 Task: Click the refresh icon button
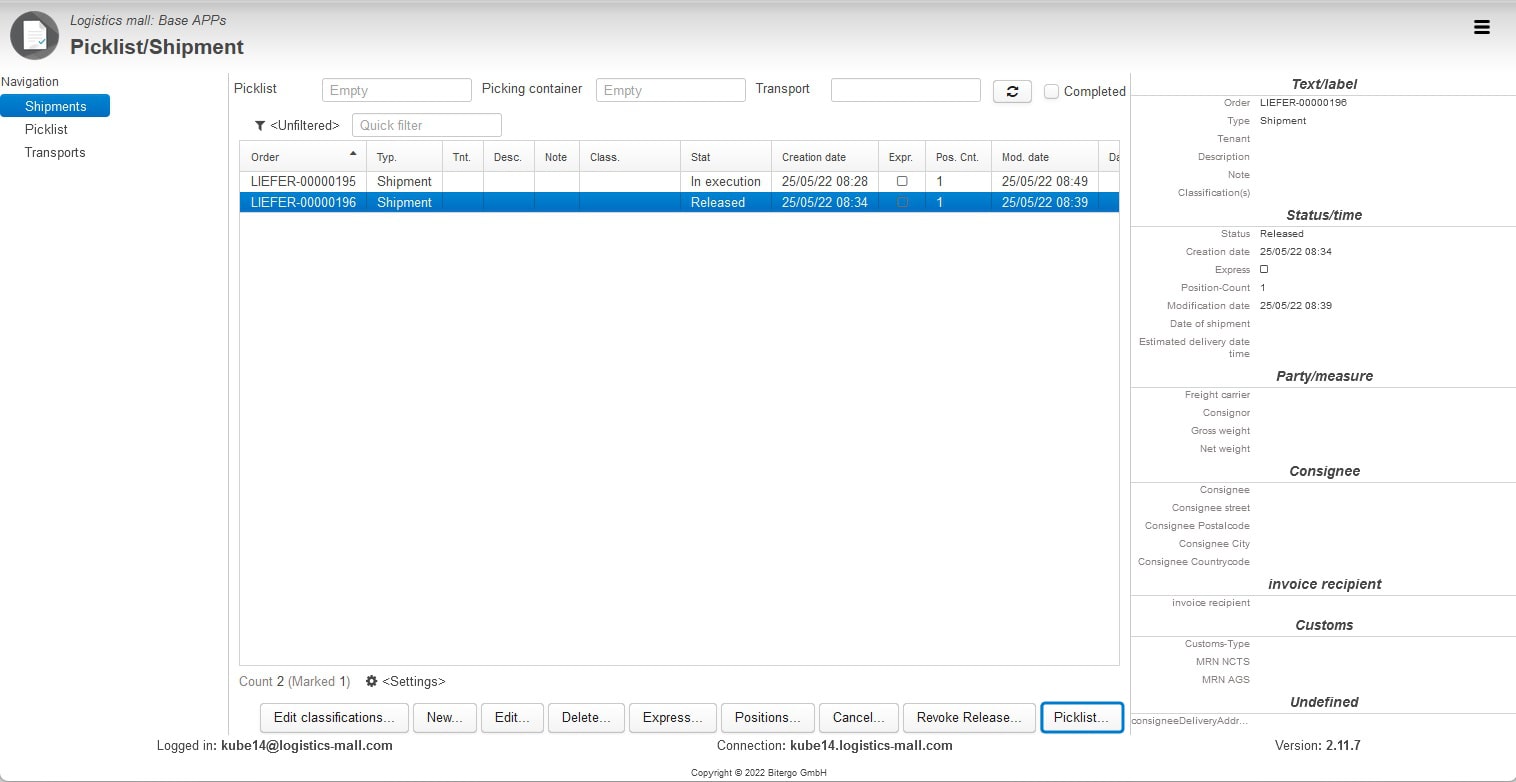(1012, 91)
